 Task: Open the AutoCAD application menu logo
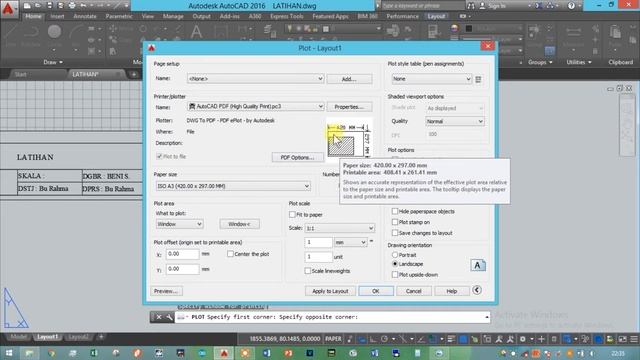click(8, 8)
